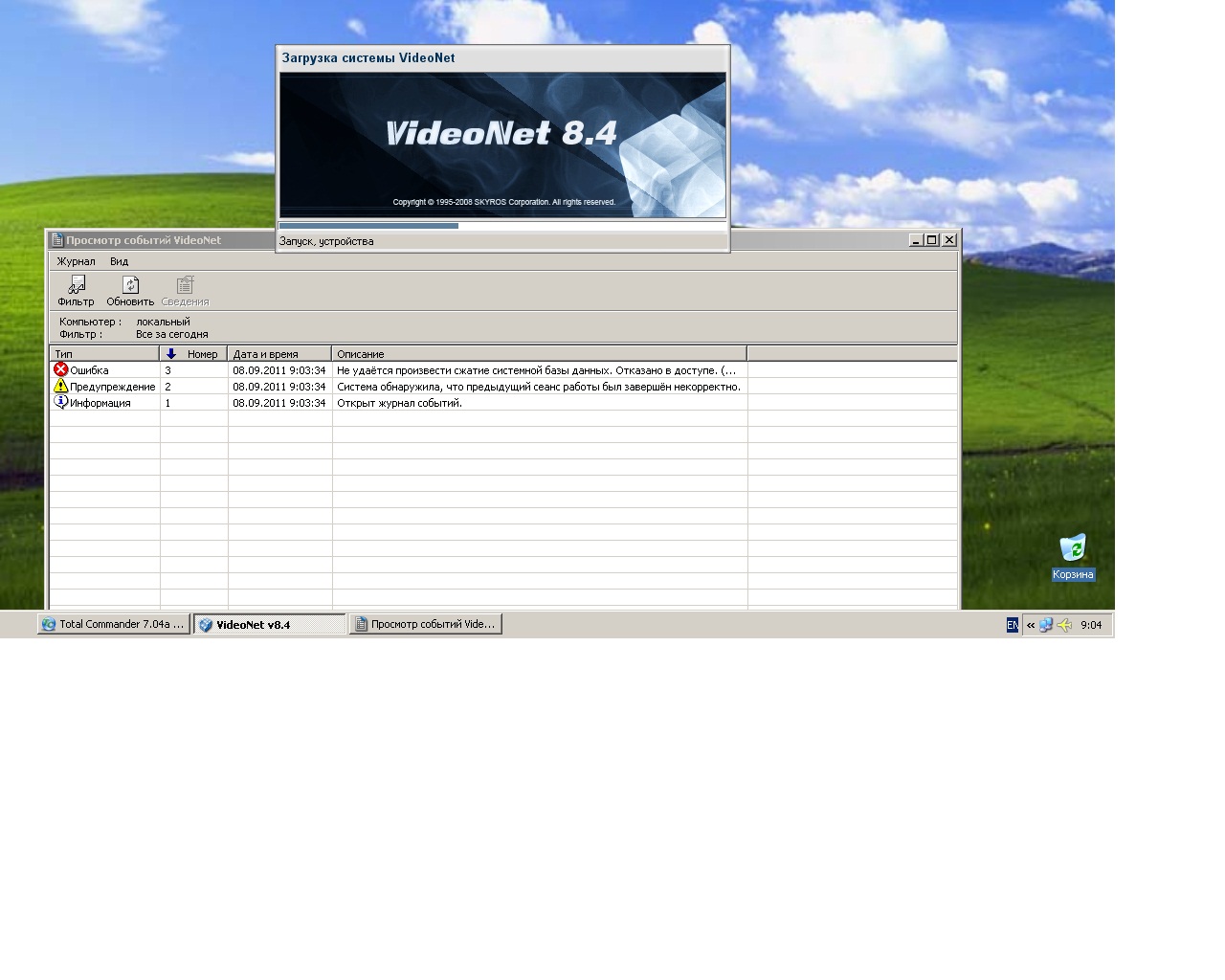1225x980 pixels.
Task: Click the network tray icon
Action: 1046,625
